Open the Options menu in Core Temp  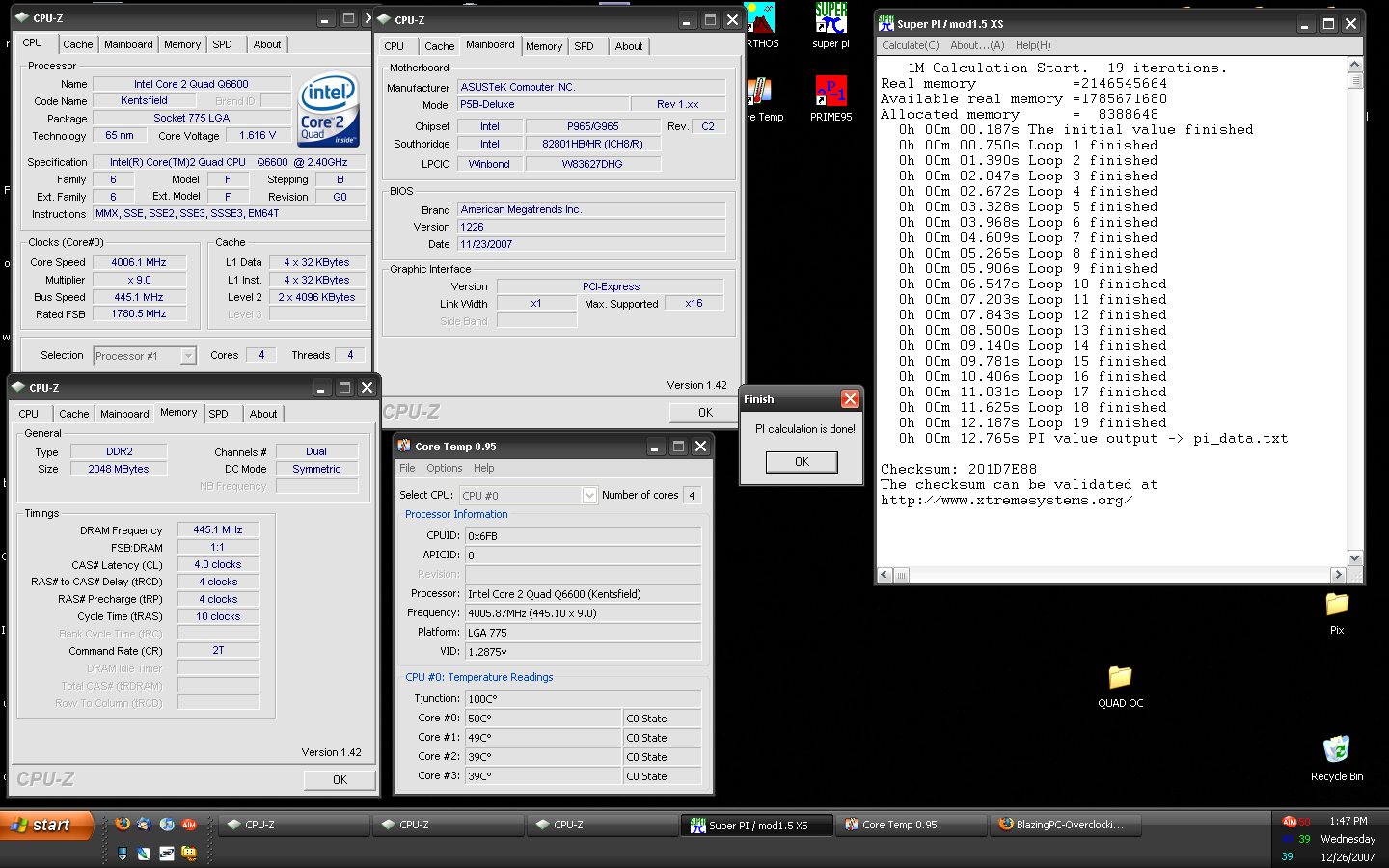(x=445, y=468)
